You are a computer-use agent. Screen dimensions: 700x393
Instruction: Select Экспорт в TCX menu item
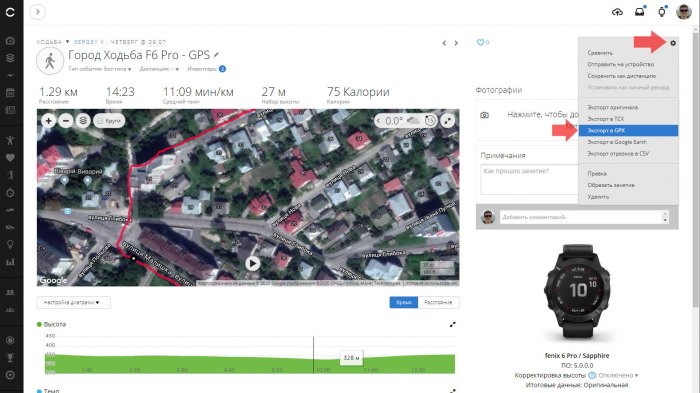[x=605, y=119]
